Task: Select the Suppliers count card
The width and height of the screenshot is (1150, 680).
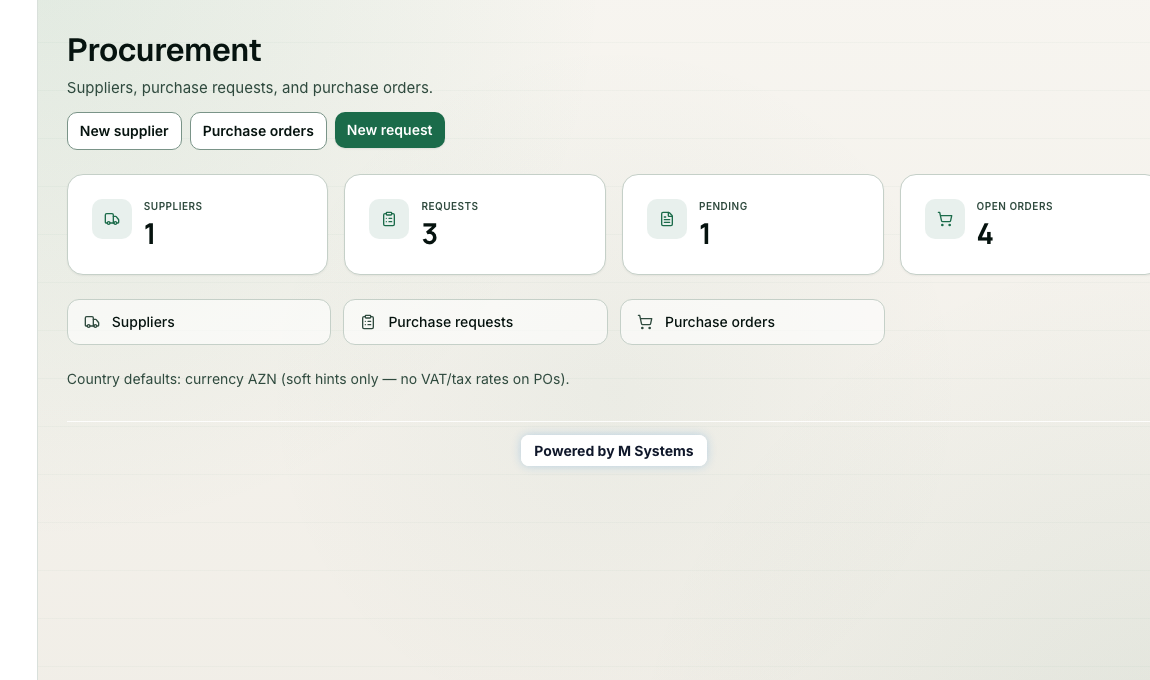Action: 197,224
